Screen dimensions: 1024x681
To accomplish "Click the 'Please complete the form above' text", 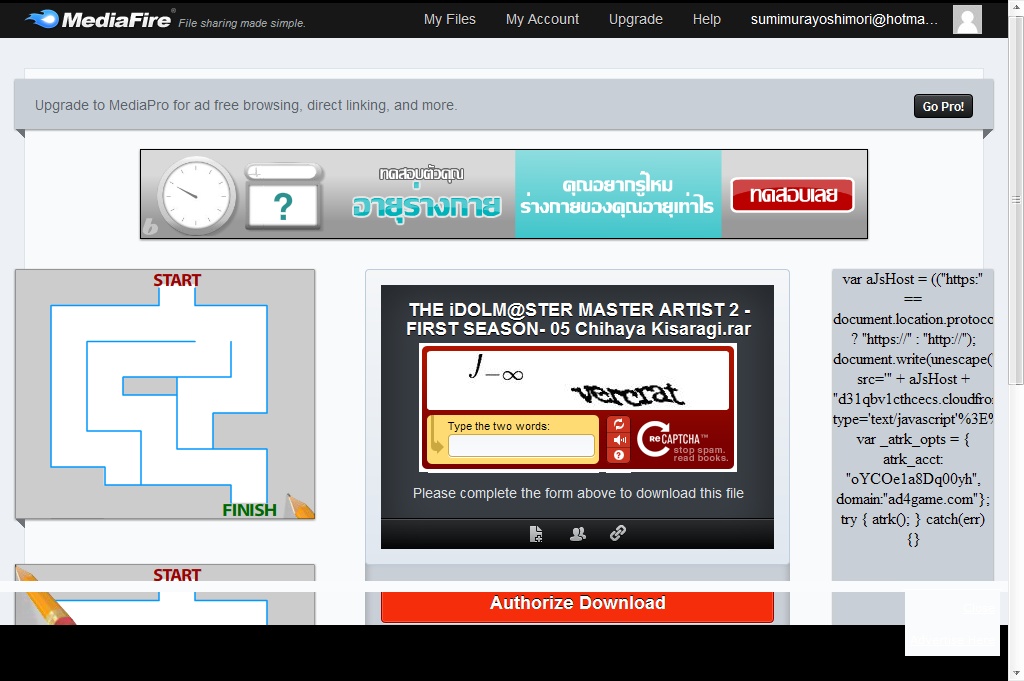I will [578, 493].
